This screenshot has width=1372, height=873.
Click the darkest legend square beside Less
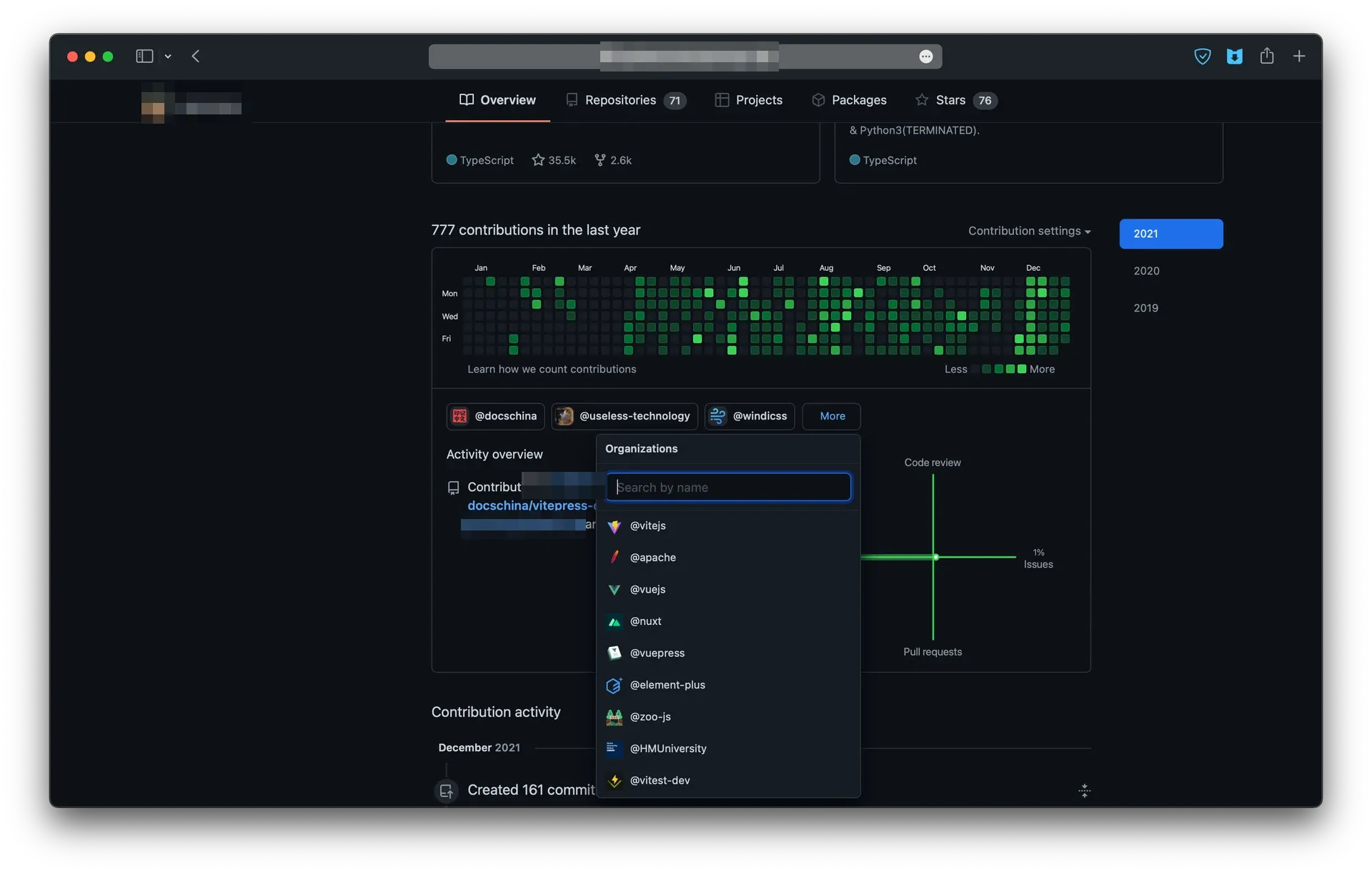pyautogui.click(x=975, y=369)
